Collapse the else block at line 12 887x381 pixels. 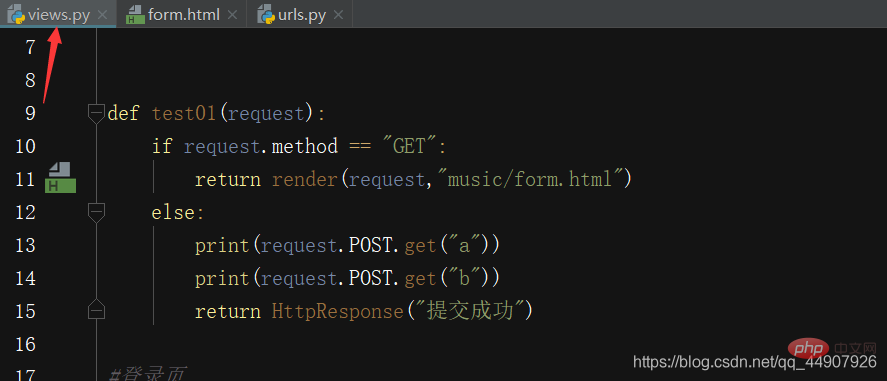(x=97, y=213)
